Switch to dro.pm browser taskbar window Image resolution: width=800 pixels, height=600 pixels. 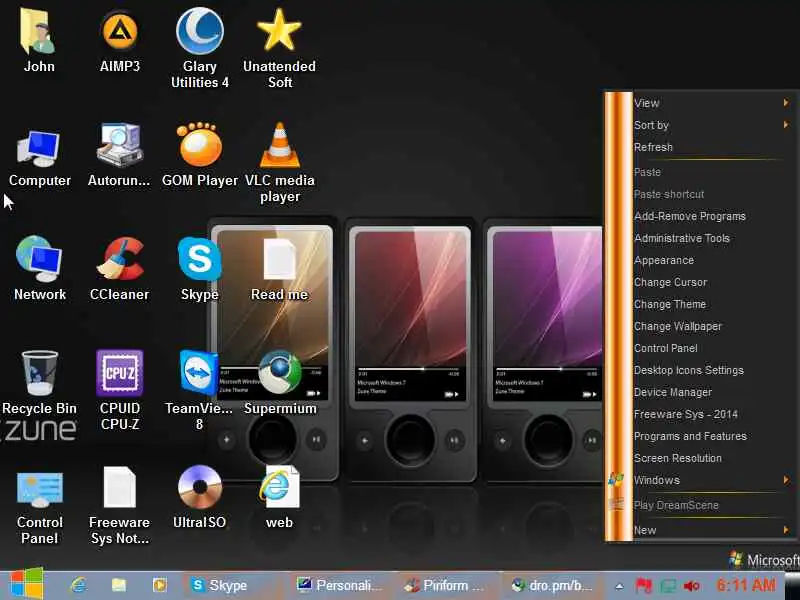[553, 585]
